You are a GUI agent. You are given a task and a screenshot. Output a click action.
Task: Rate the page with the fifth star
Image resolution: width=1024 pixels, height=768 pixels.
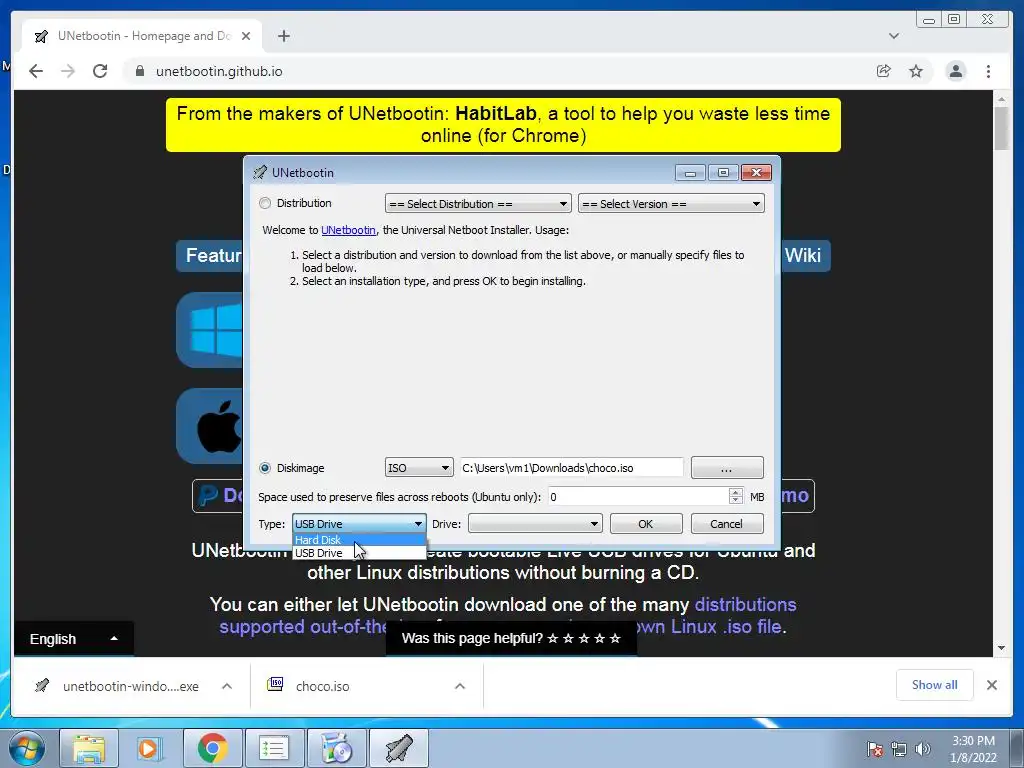point(615,638)
